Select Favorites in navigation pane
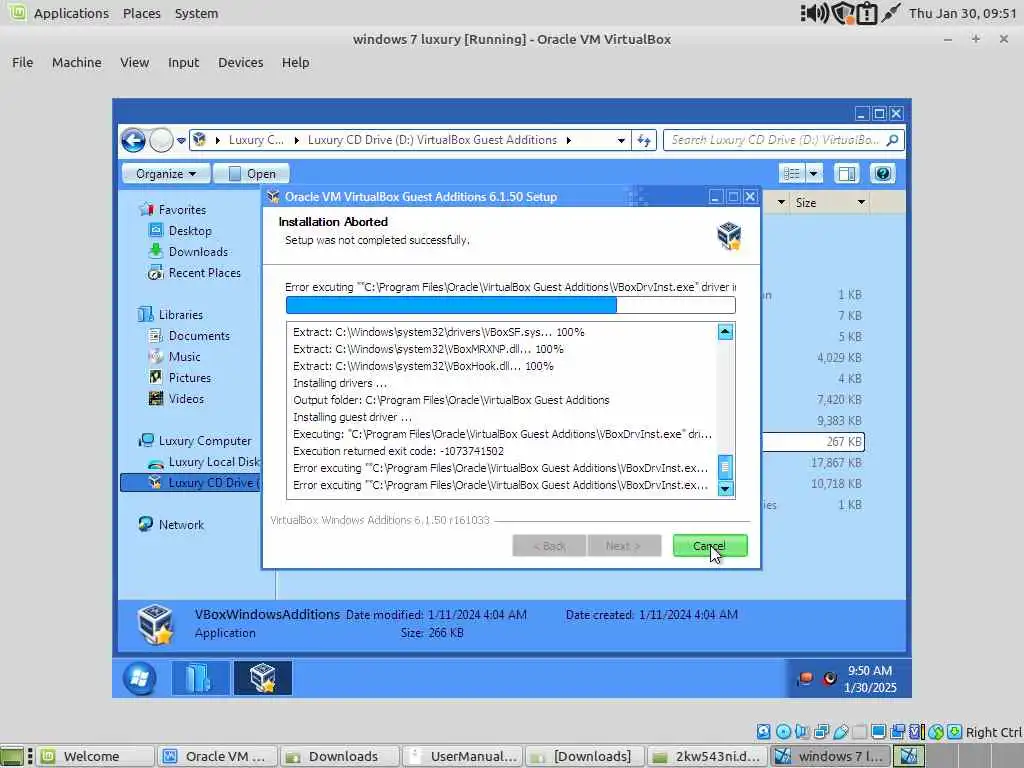The width and height of the screenshot is (1024, 768). (182, 210)
